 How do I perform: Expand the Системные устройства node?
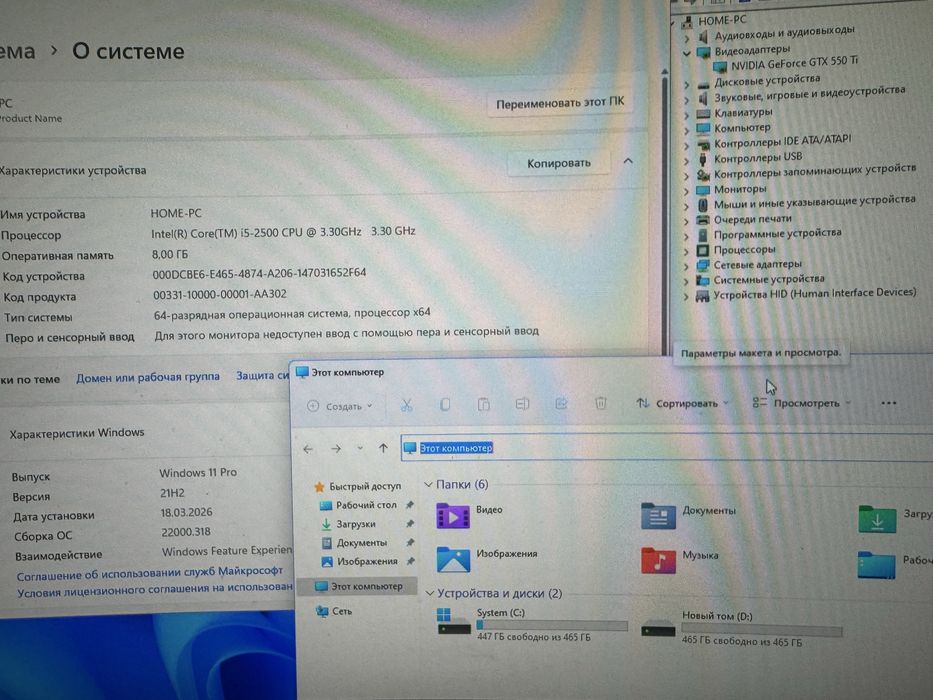pyautogui.click(x=687, y=281)
